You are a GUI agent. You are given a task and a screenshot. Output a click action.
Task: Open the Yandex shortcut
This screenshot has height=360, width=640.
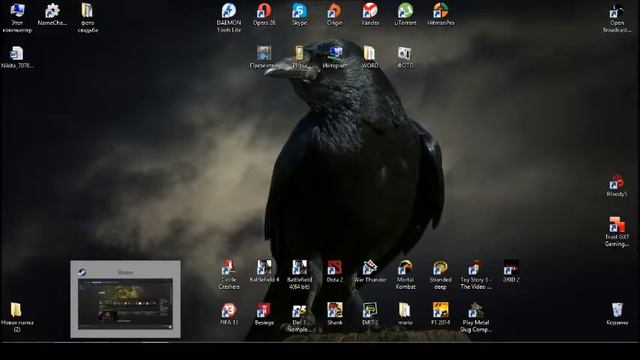coord(370,15)
